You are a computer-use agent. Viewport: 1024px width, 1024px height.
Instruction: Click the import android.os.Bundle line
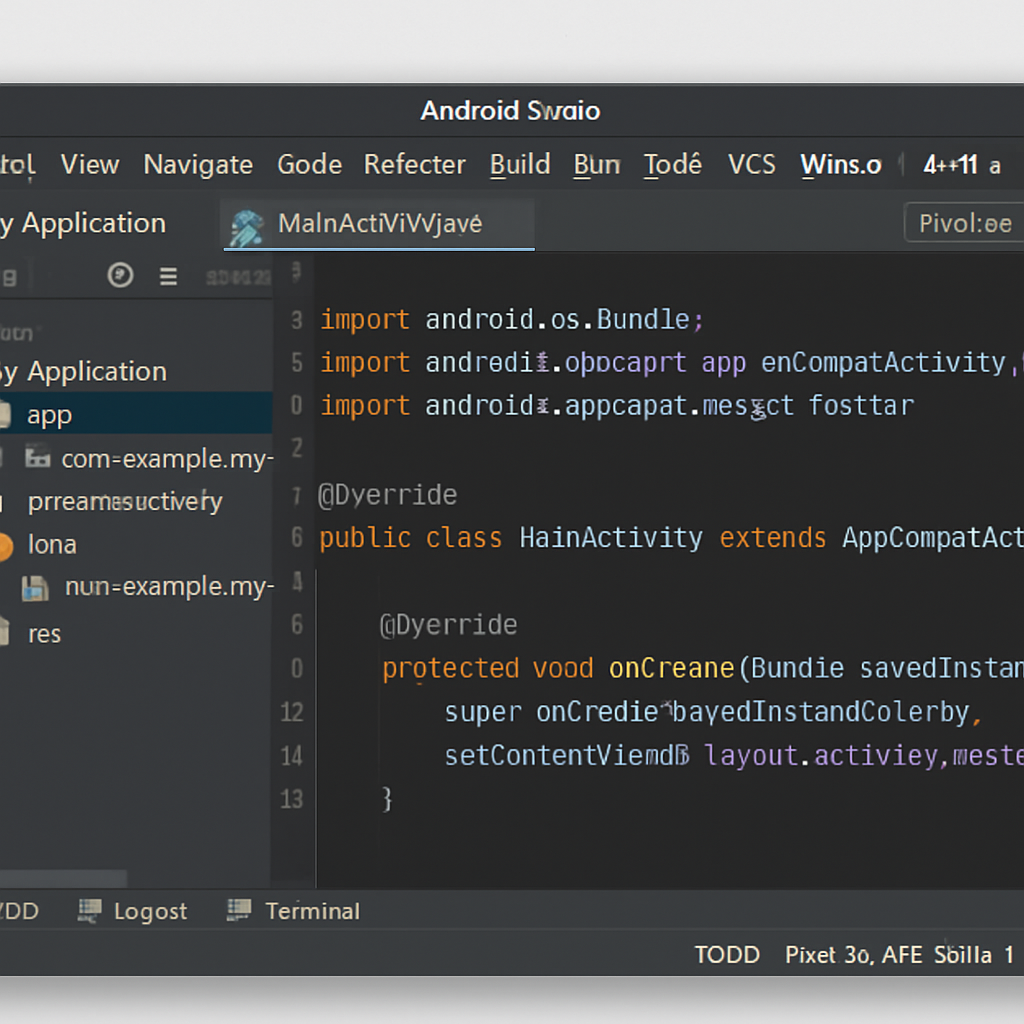(511, 320)
